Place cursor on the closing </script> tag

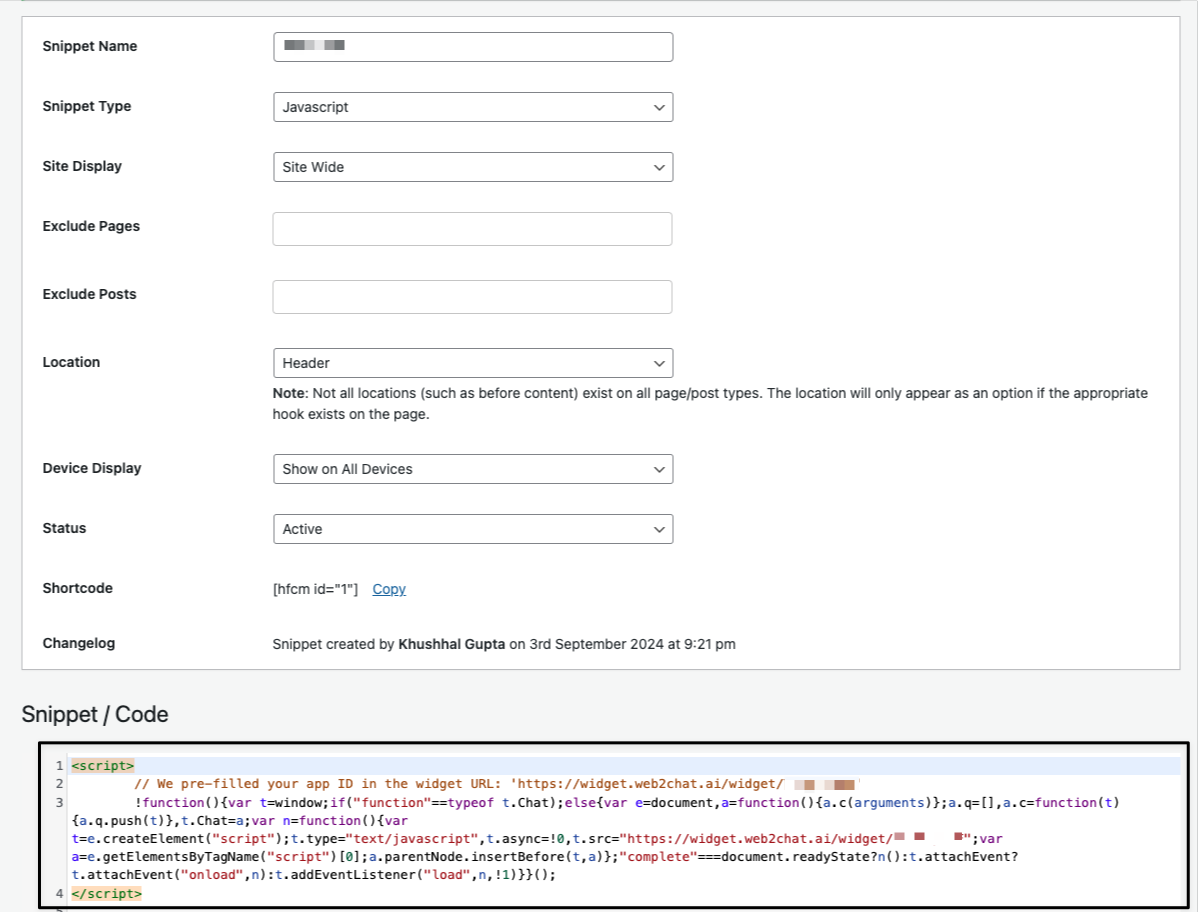click(x=107, y=894)
